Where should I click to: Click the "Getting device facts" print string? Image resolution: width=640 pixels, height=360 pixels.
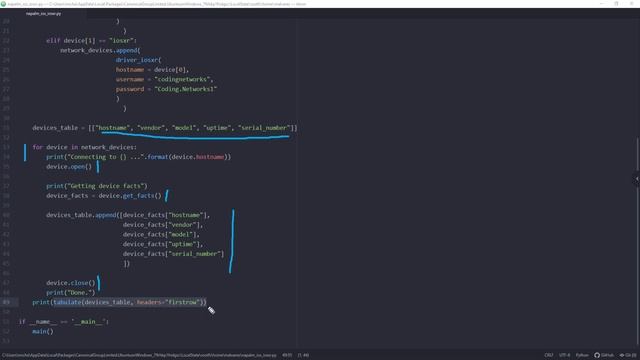(107, 186)
